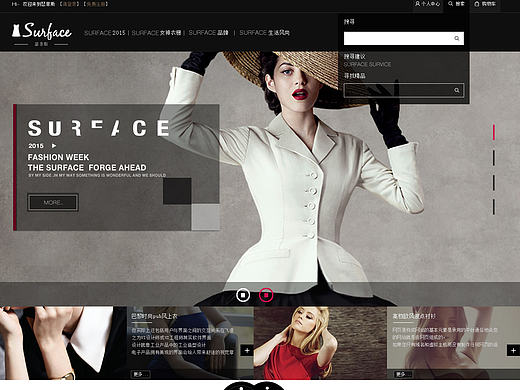Focus the dark lower search input field
Image resolution: width=520 pixels, height=390 pixels.
pos(404,90)
